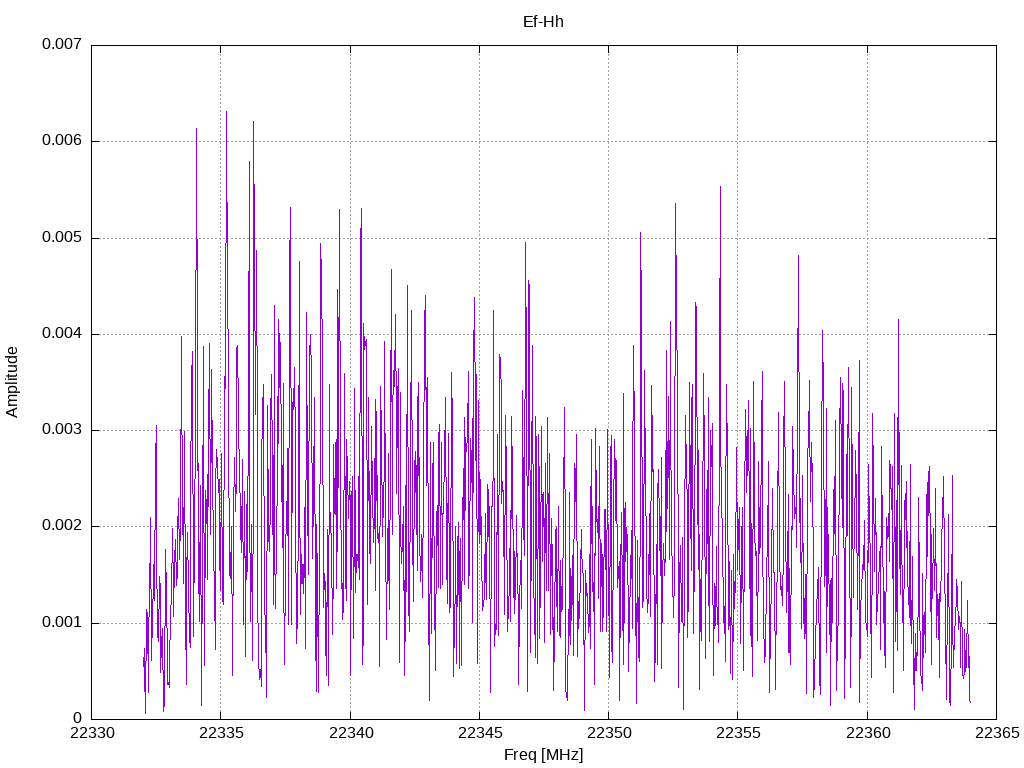The width and height of the screenshot is (1024, 768).
Task: Select the x-axis tick label 22340
Action: 351,733
